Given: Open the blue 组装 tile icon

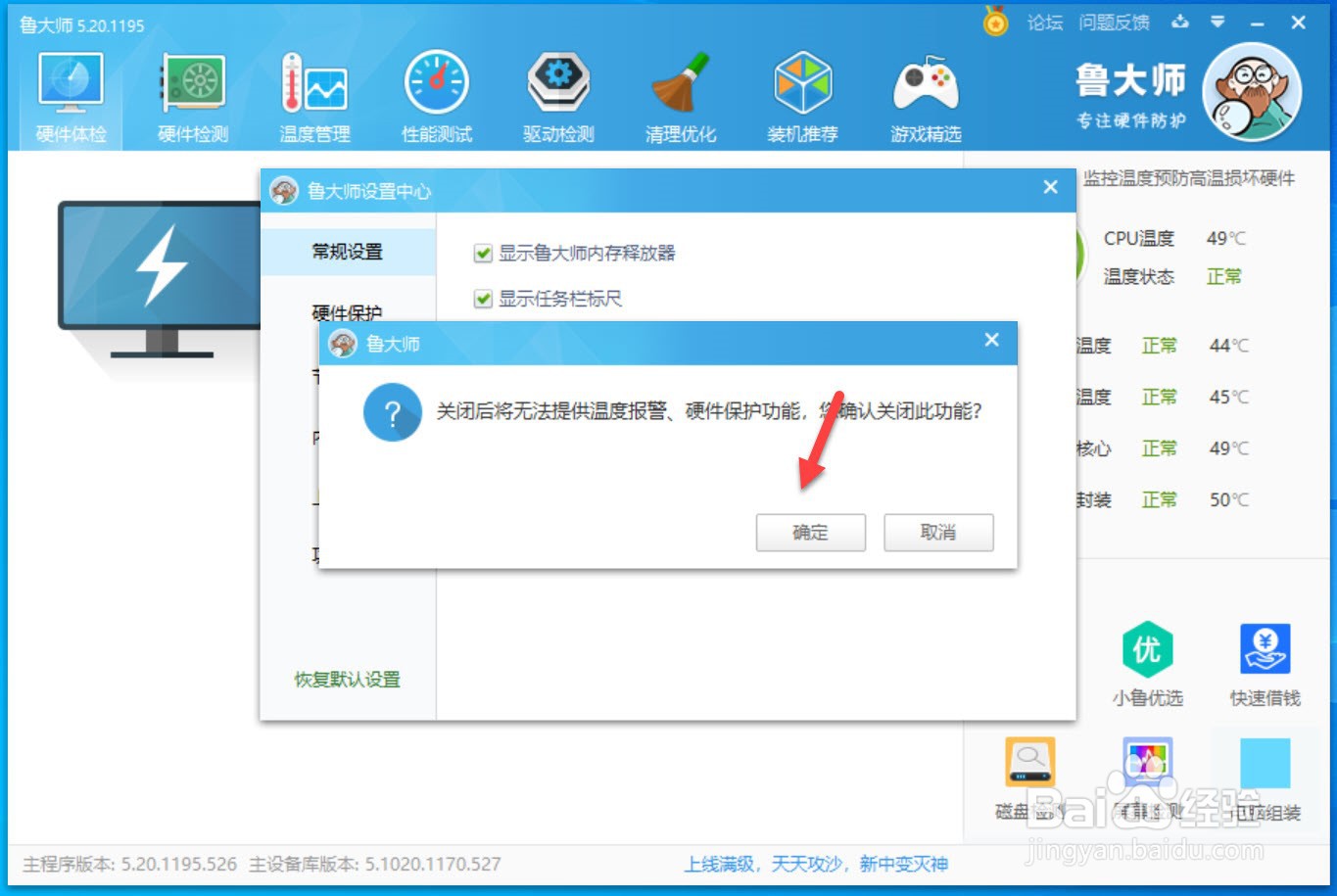Looking at the screenshot, I should point(1265,763).
